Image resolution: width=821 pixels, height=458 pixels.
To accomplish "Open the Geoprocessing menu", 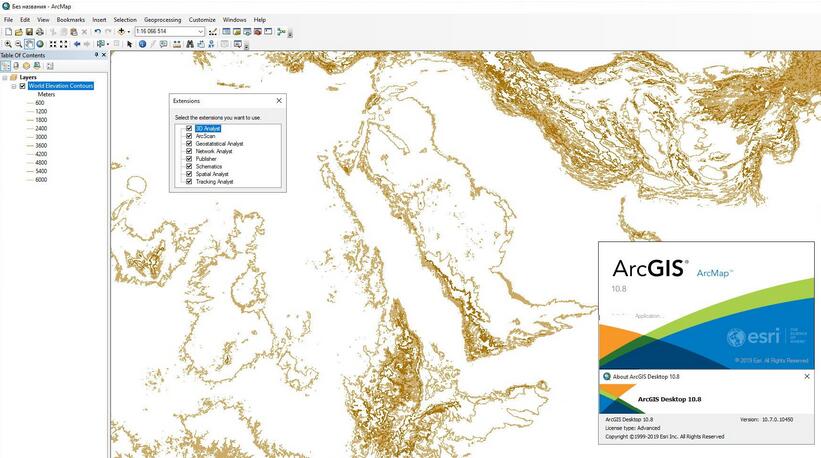I will (162, 20).
